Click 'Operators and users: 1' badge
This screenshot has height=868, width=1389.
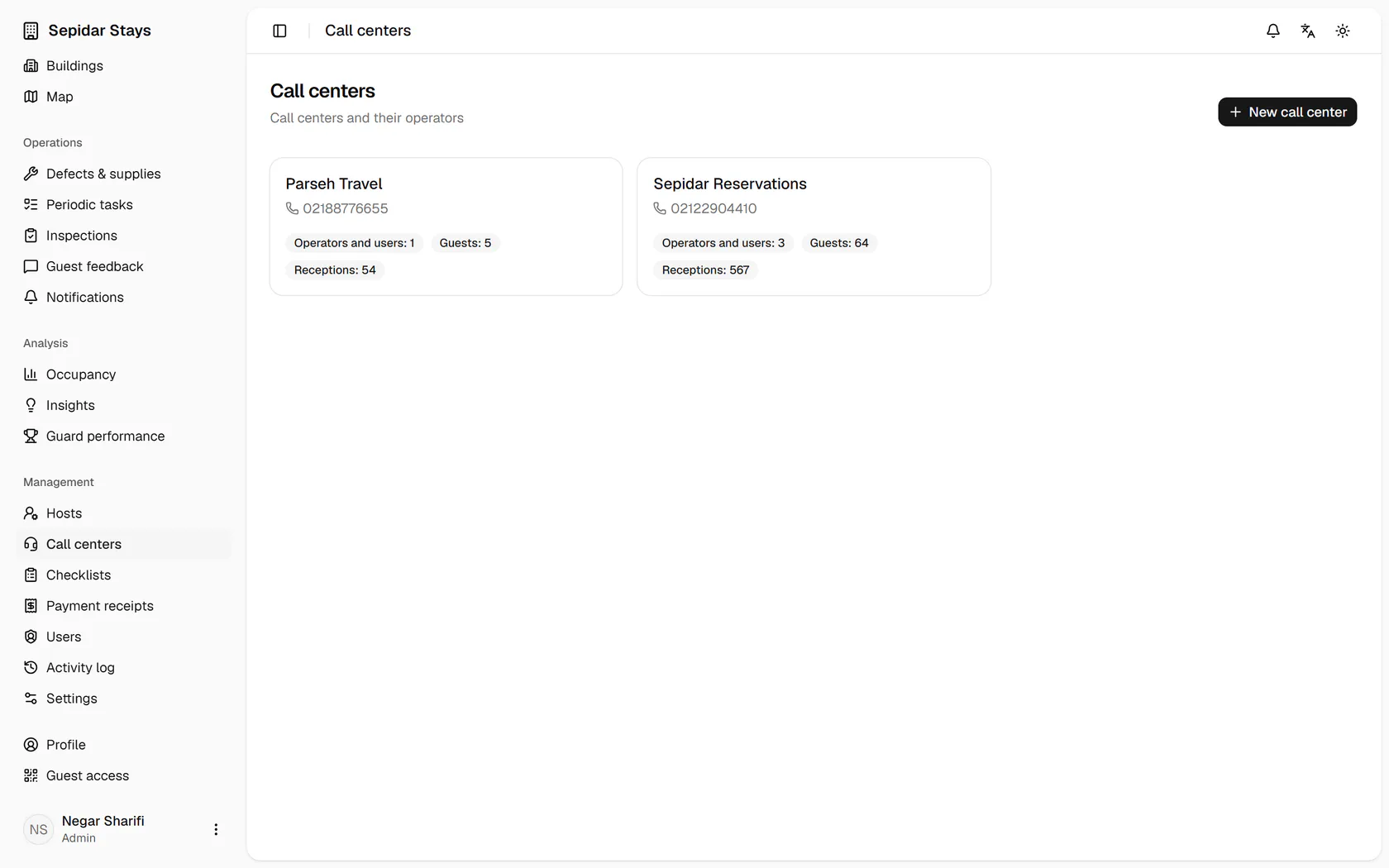coord(354,243)
